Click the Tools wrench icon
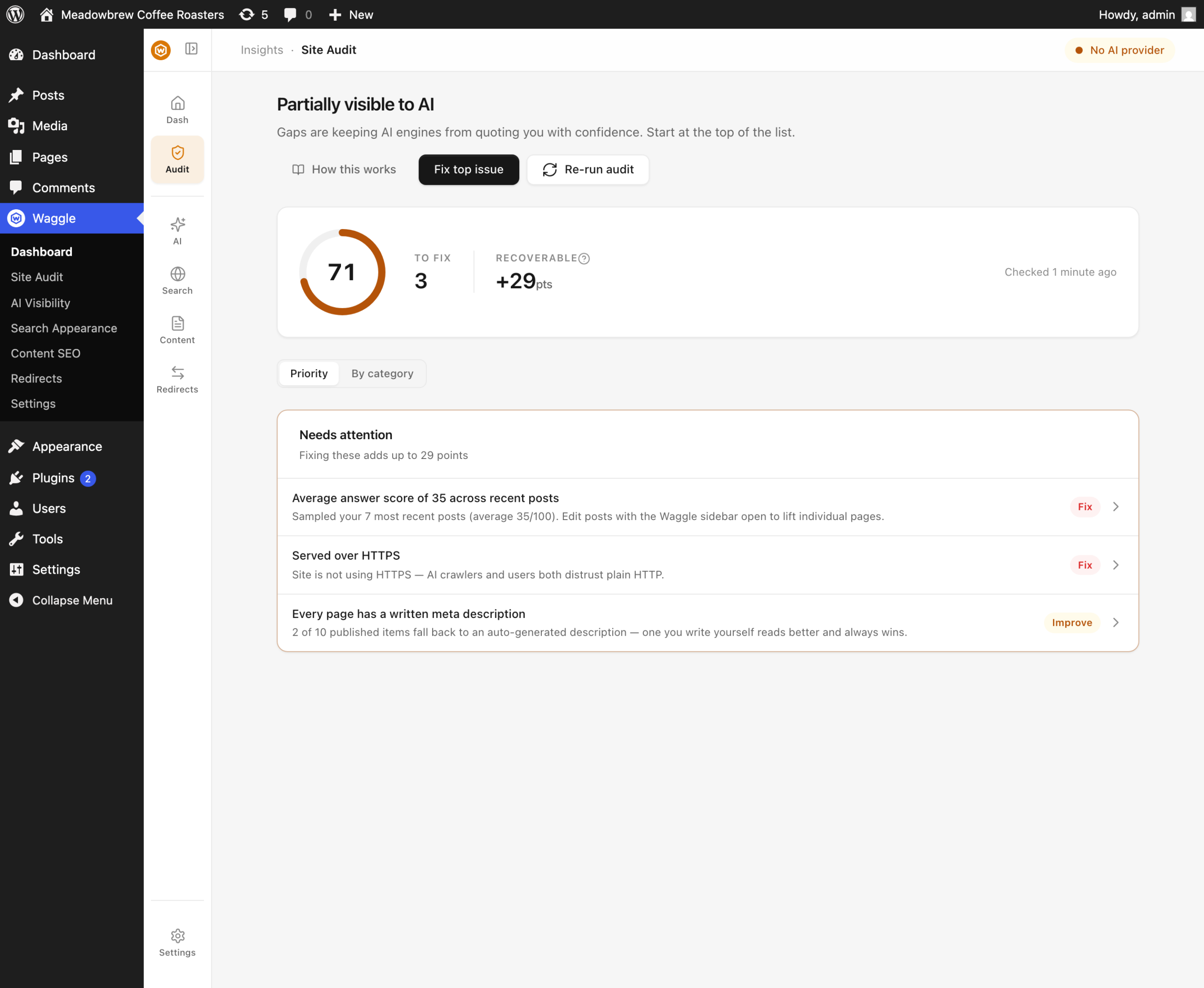This screenshot has width=1204, height=988. pyautogui.click(x=16, y=539)
